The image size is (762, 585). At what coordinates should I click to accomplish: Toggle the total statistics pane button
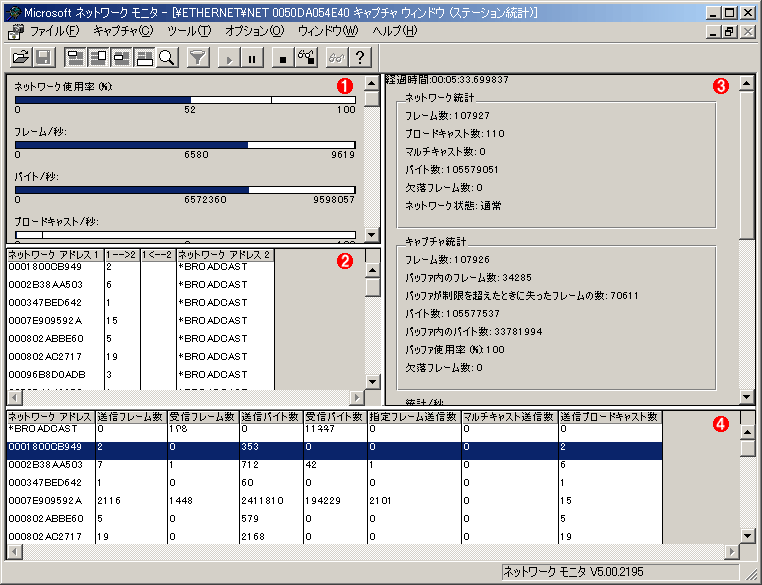tap(99, 57)
